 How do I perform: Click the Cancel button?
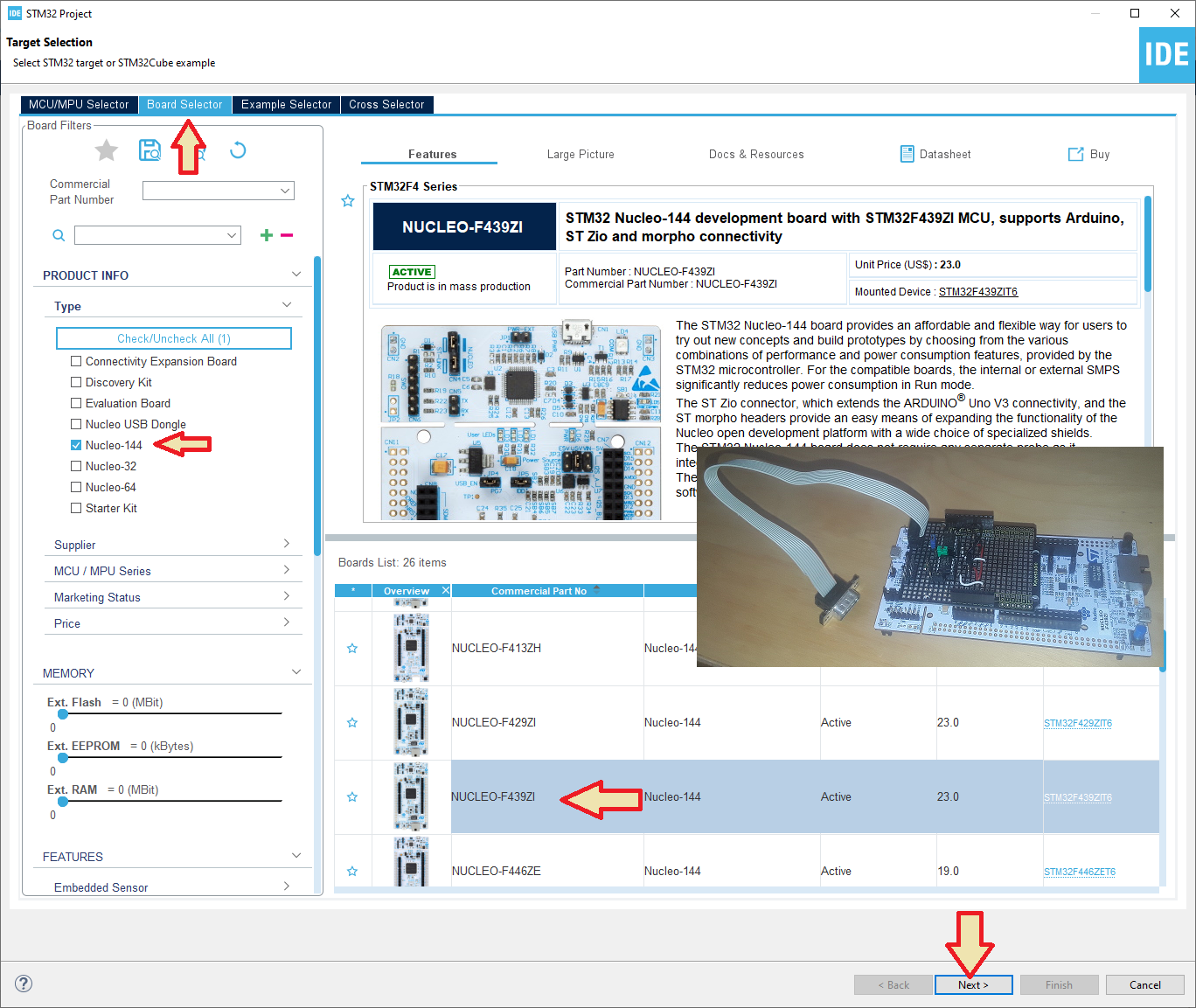tap(1144, 985)
